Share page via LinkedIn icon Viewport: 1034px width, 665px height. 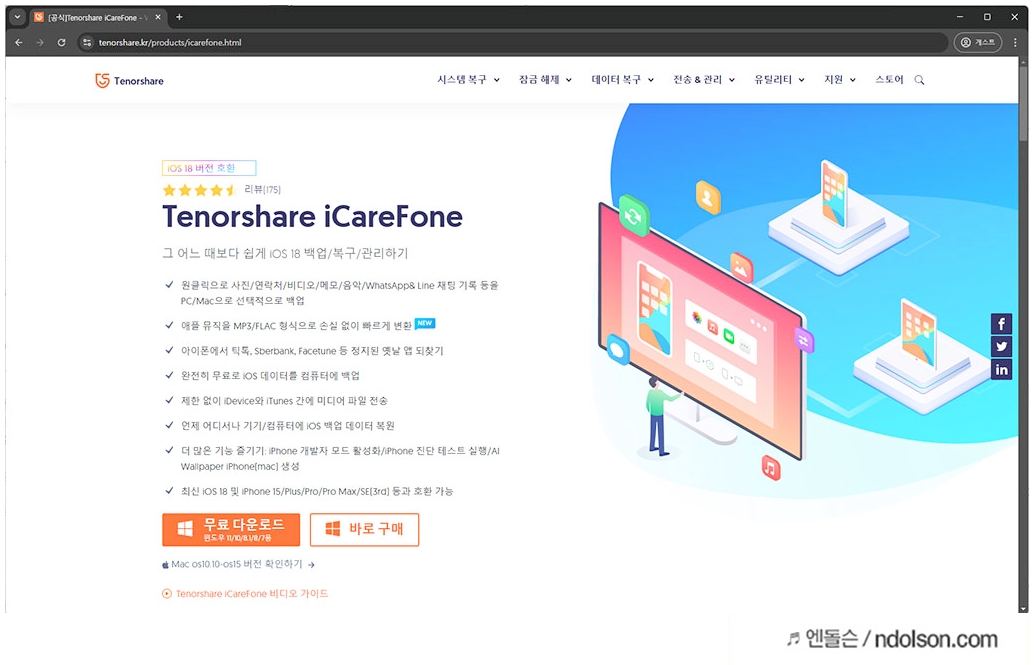[x=1001, y=369]
